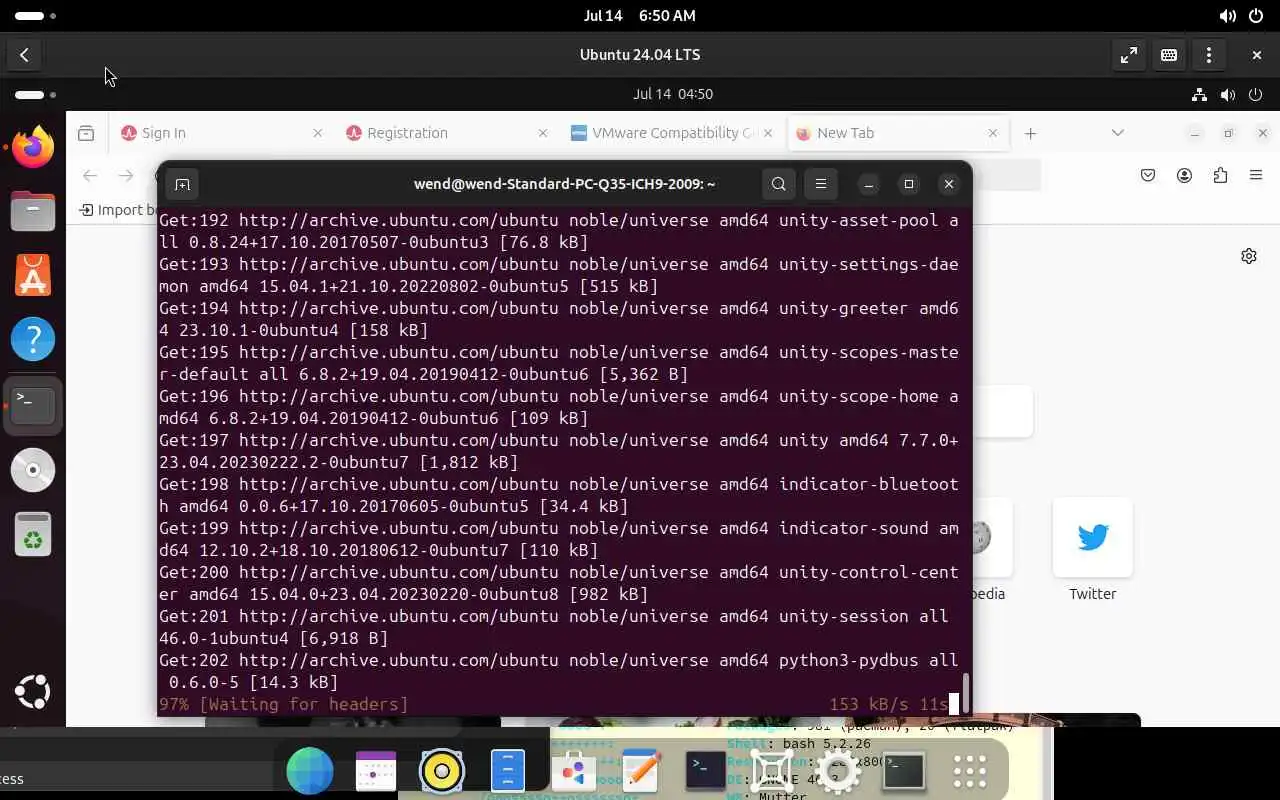Viewport: 1280px width, 800px height.
Task: Show app grid from bottom dock
Action: (x=970, y=771)
